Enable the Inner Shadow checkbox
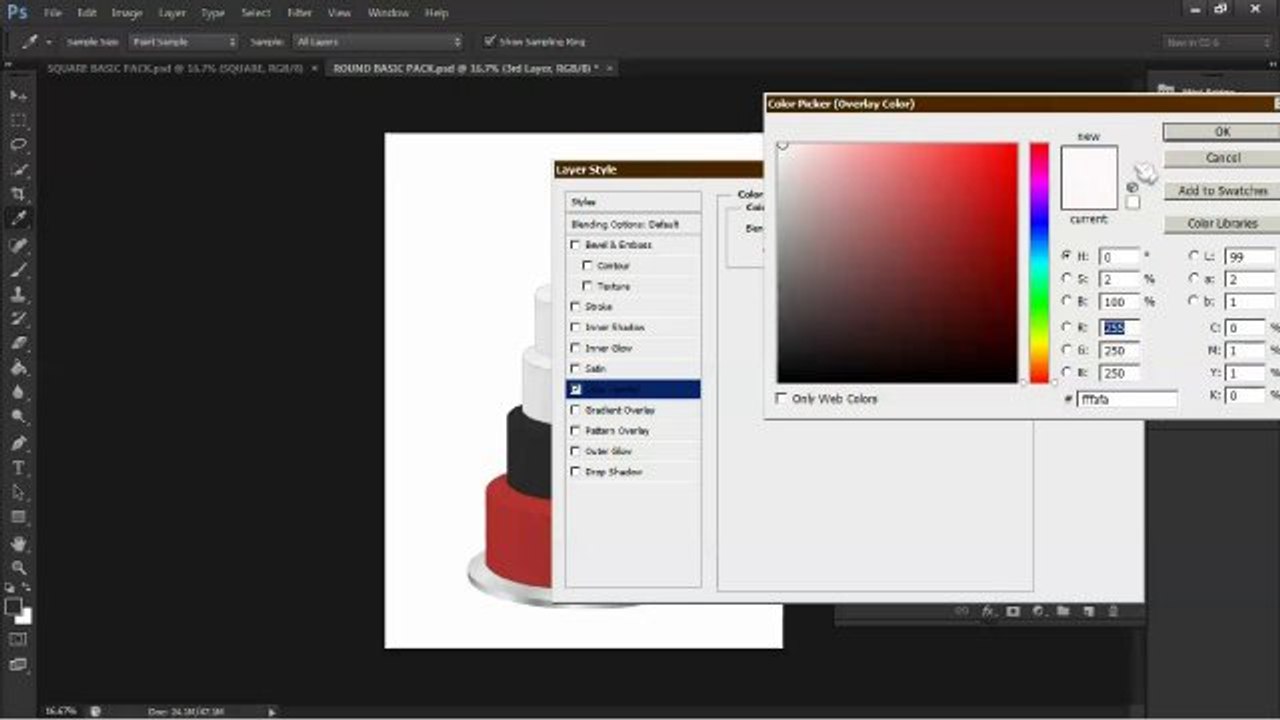The height and width of the screenshot is (720, 1280). [575, 327]
